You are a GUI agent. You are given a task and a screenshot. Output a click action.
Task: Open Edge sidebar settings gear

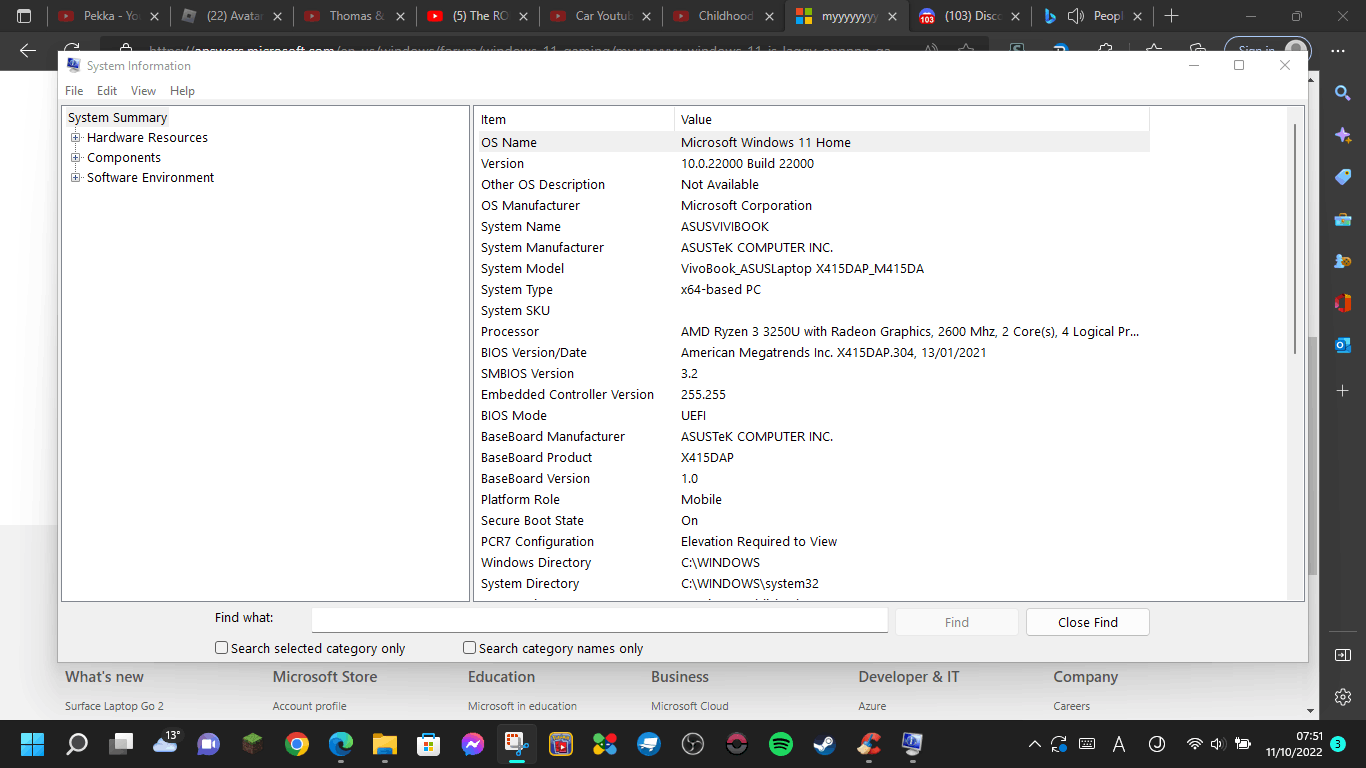click(x=1343, y=697)
